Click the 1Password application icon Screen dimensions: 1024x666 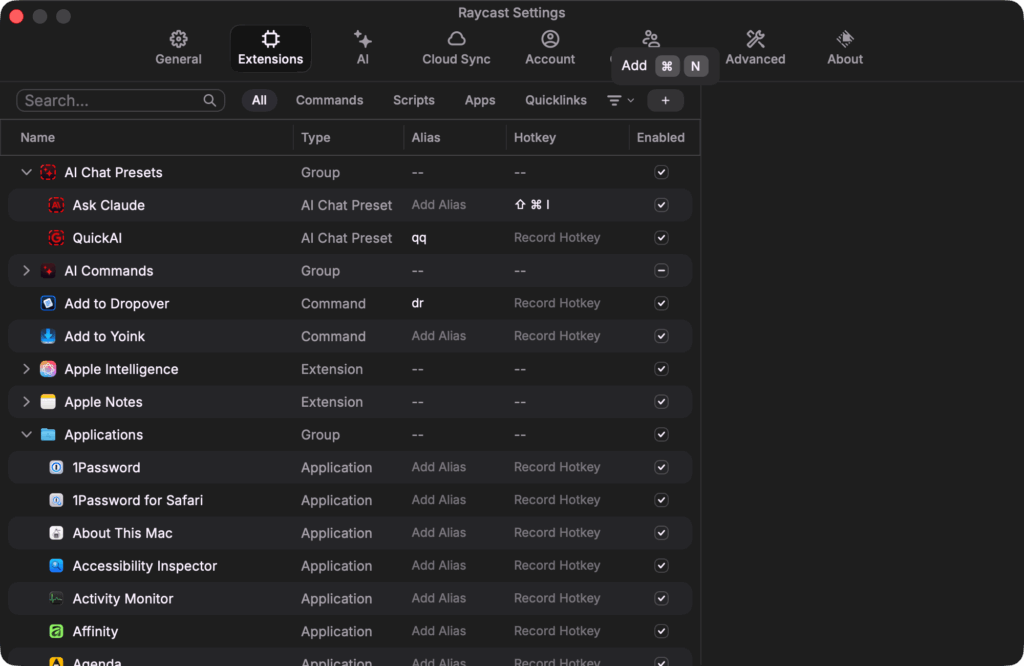click(56, 467)
